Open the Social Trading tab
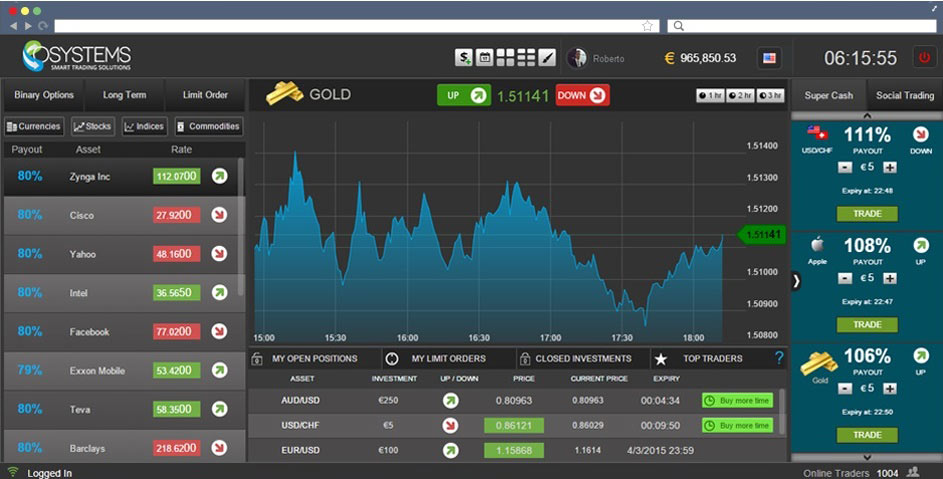Image resolution: width=943 pixels, height=479 pixels. click(905, 95)
